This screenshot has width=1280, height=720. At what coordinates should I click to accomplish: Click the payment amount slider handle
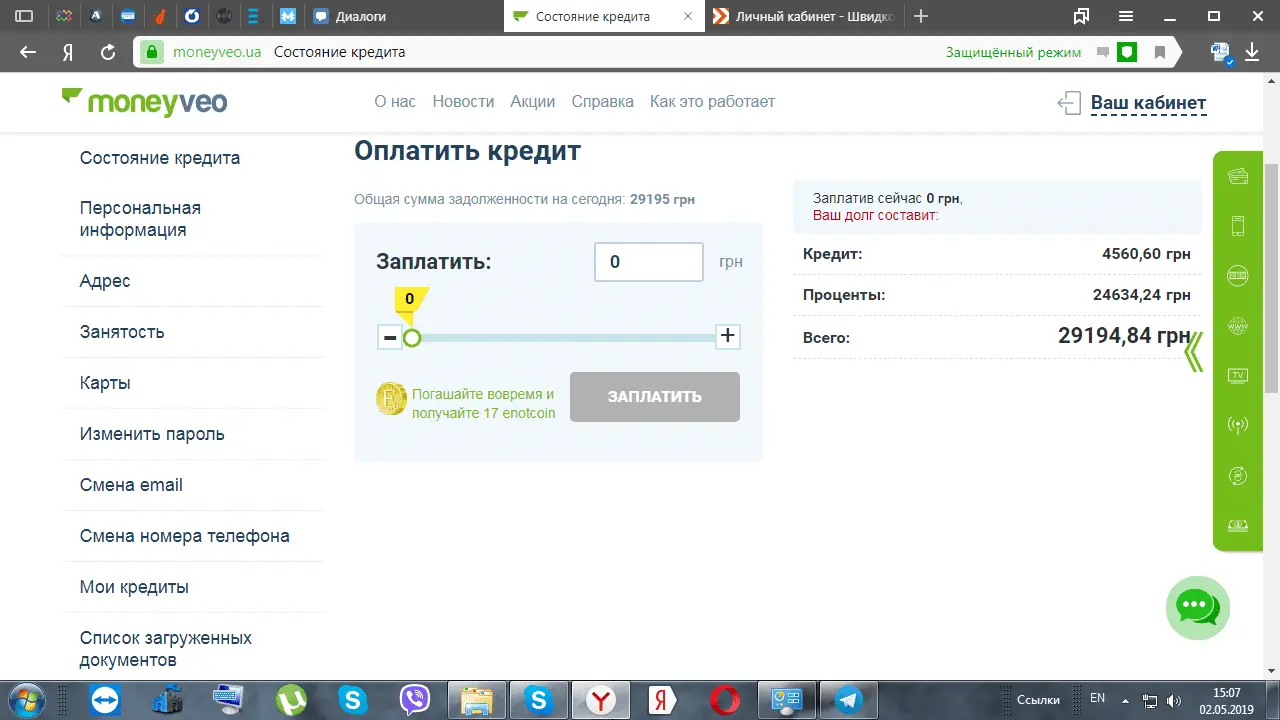click(x=412, y=338)
